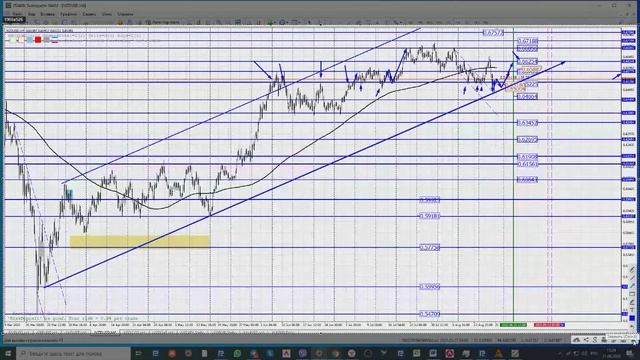Select price level label 0.55956
This screenshot has width=640, height=360.
430,287
